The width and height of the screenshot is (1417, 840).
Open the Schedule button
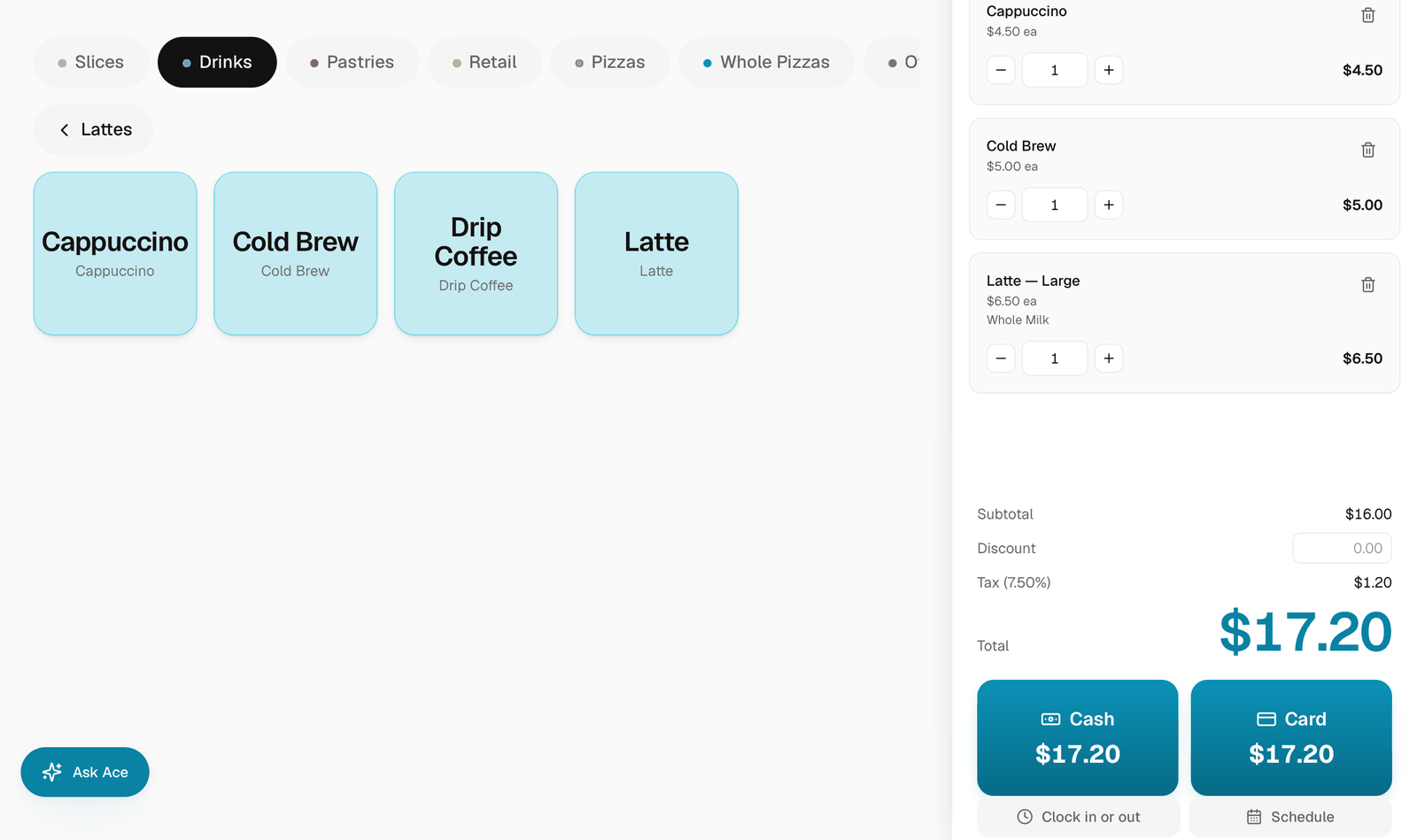click(x=1290, y=817)
